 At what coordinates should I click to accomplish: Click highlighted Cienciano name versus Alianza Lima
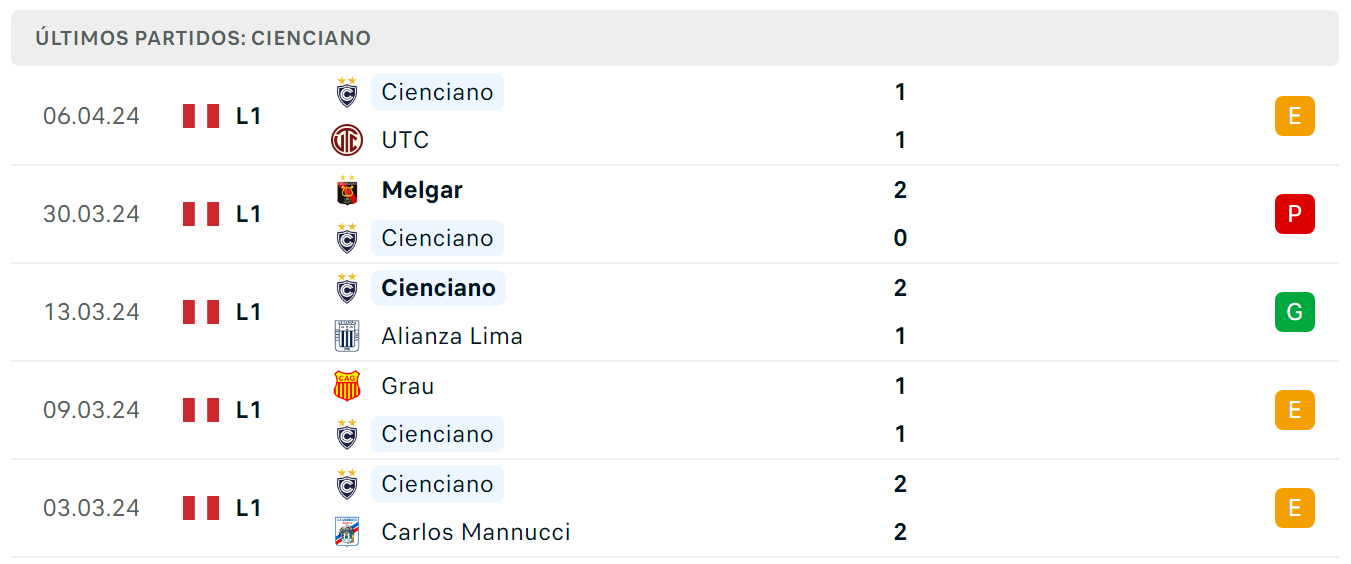438,288
